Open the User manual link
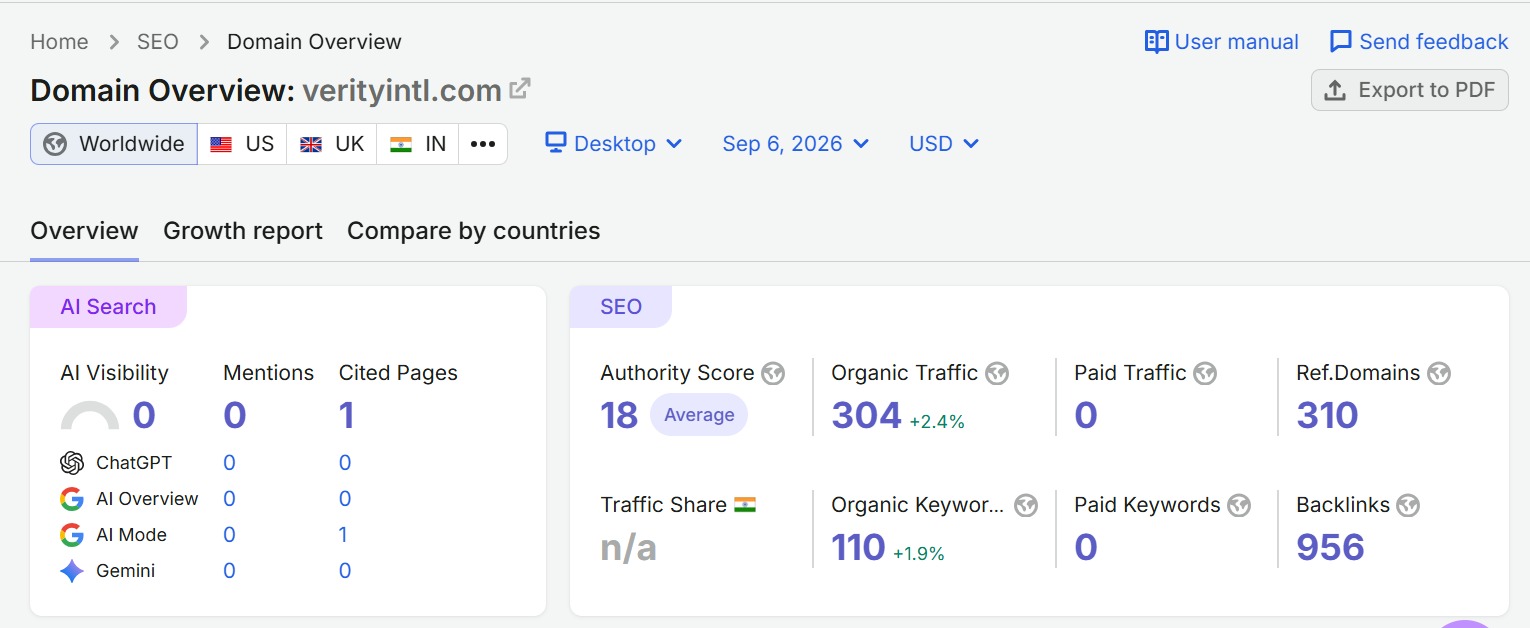 coord(1222,42)
